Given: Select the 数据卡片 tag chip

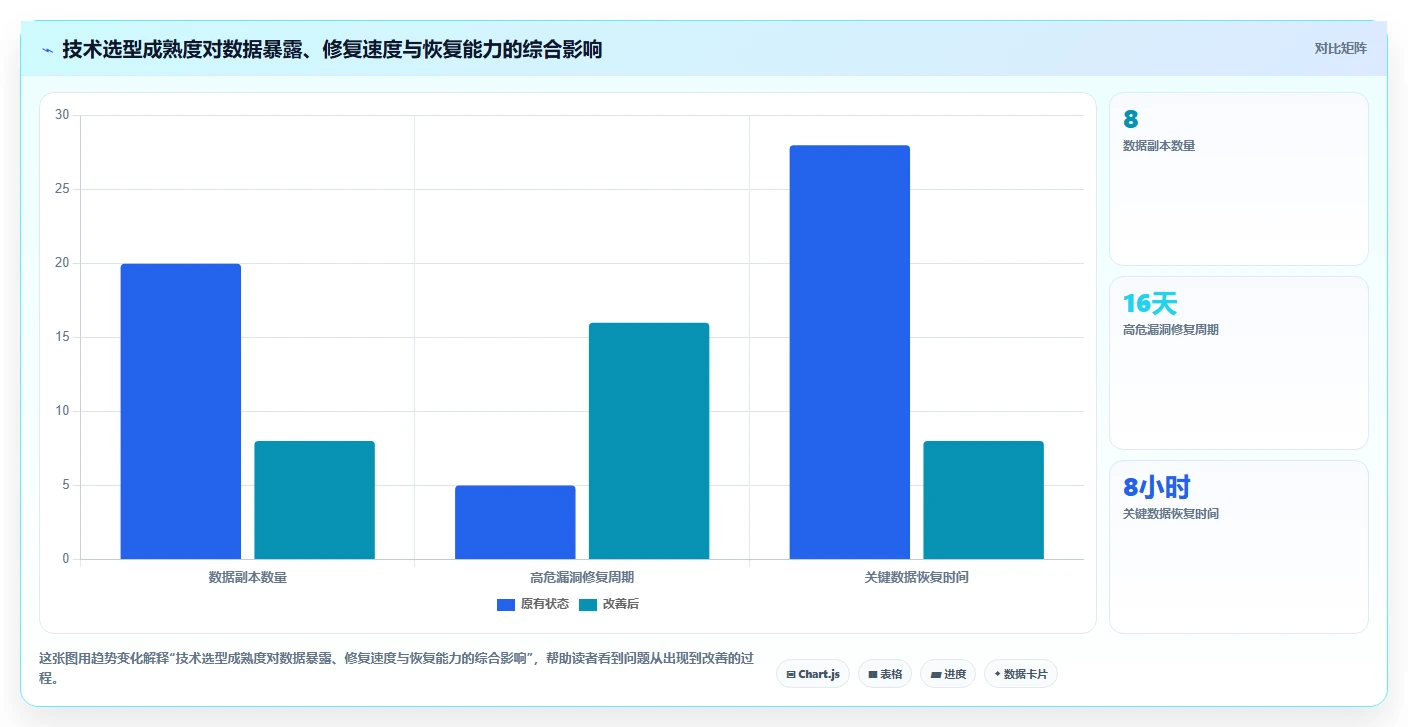Looking at the screenshot, I should pos(1021,674).
